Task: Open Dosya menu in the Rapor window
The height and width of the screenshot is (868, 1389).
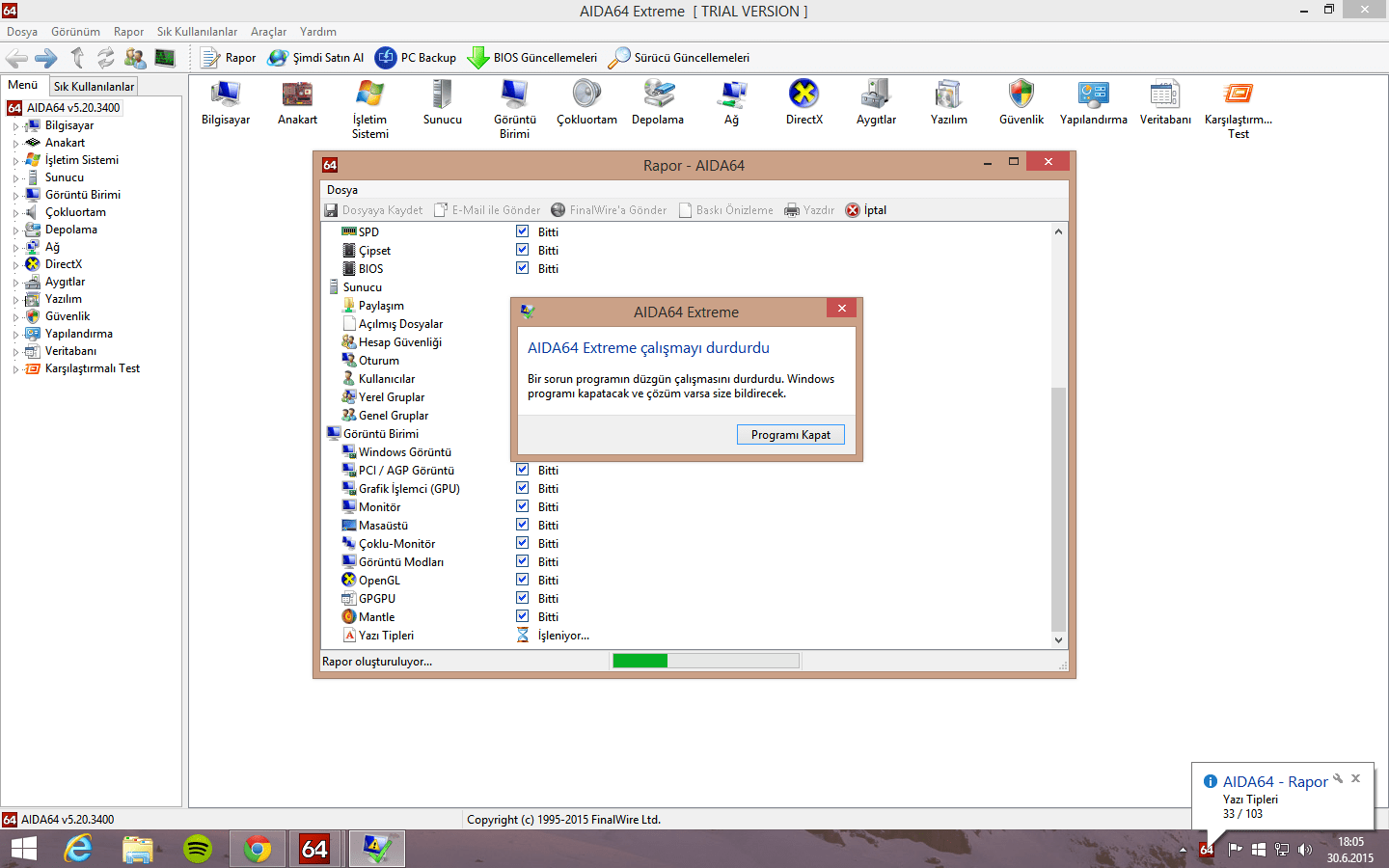Action: click(x=342, y=190)
